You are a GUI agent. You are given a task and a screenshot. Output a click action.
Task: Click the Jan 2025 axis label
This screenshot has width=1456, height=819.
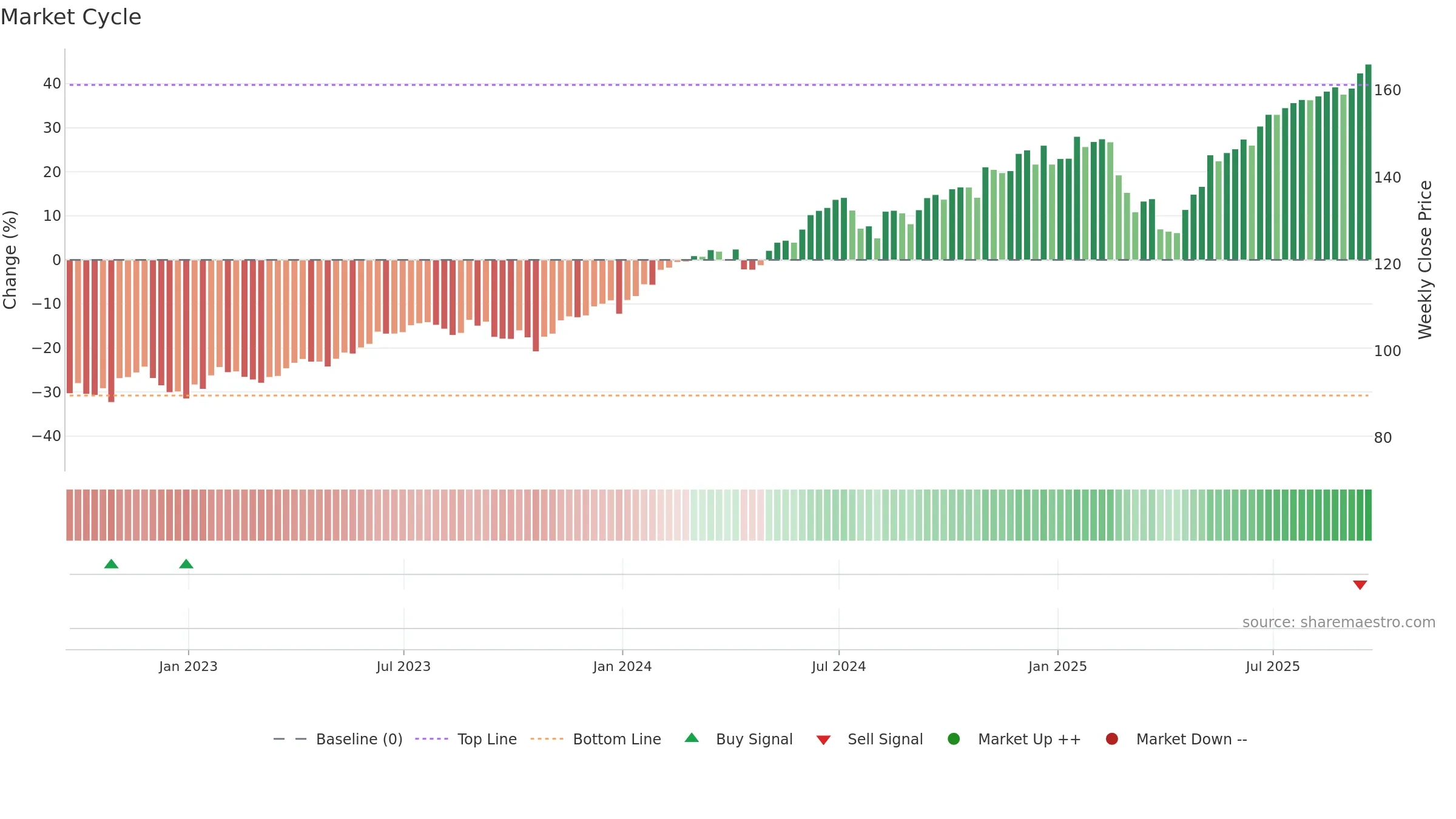click(x=1057, y=667)
